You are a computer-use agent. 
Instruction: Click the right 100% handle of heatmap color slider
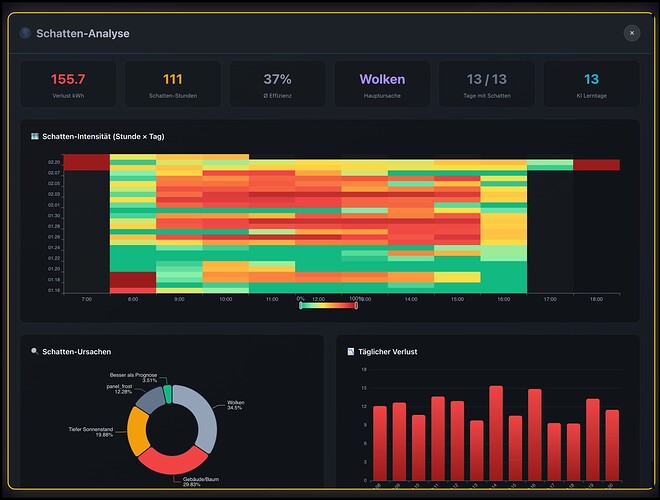[x=356, y=305]
